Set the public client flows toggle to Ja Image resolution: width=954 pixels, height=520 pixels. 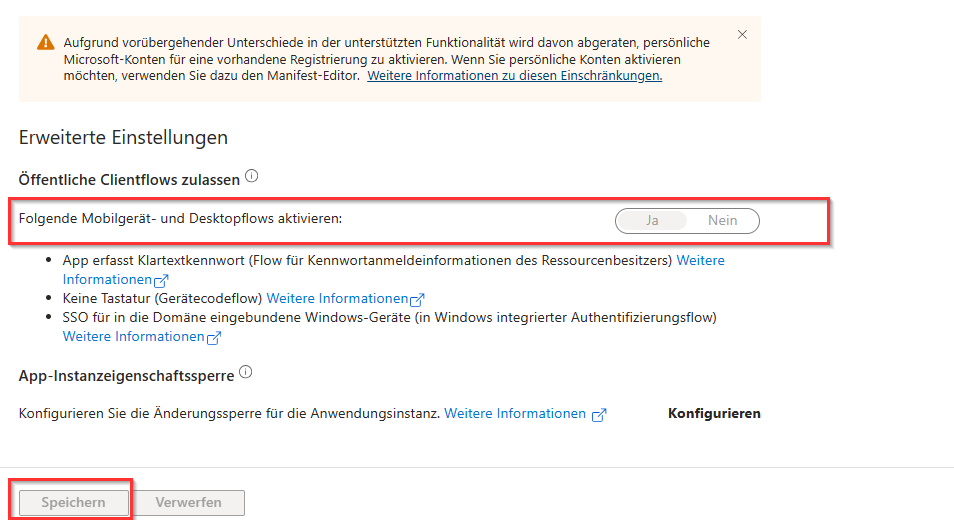(652, 221)
